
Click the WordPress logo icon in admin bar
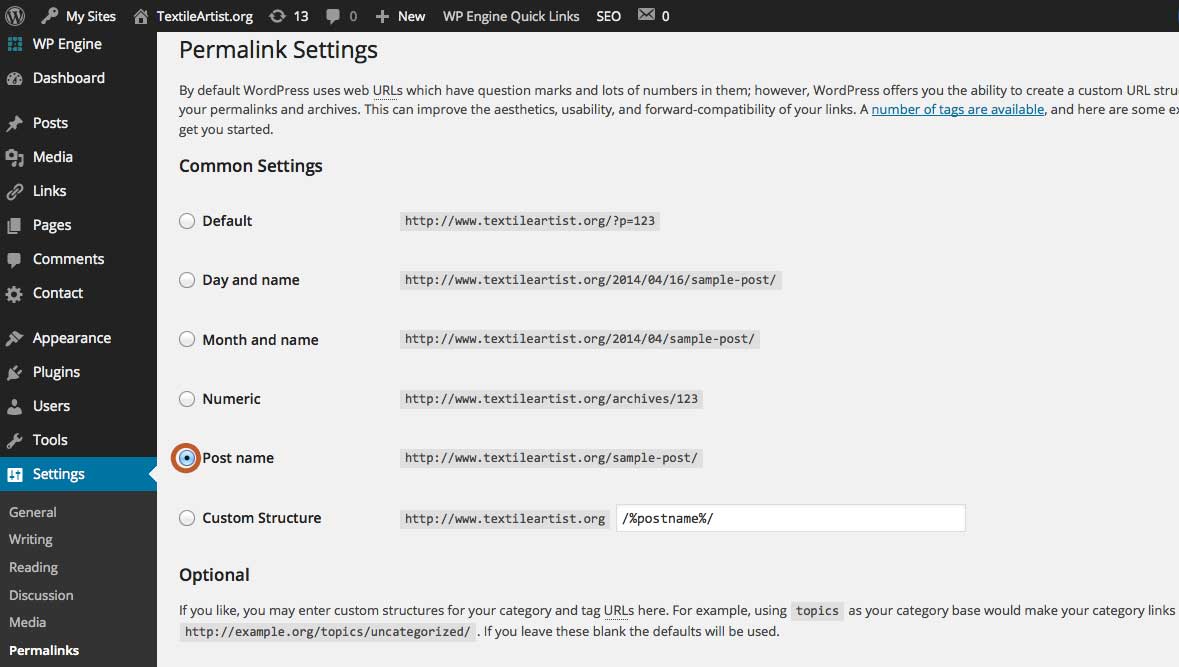point(15,16)
